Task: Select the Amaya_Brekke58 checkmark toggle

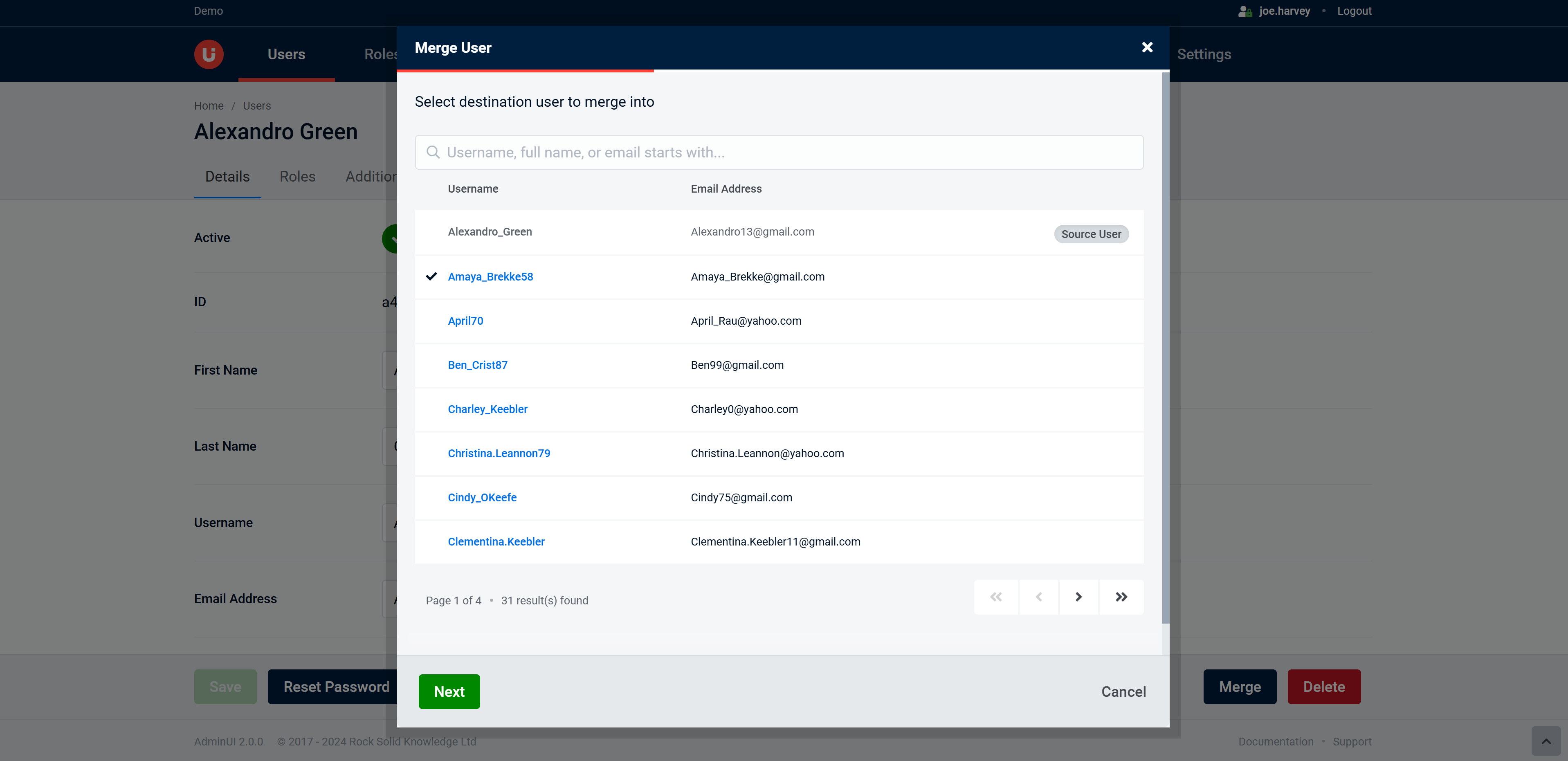Action: tap(431, 277)
